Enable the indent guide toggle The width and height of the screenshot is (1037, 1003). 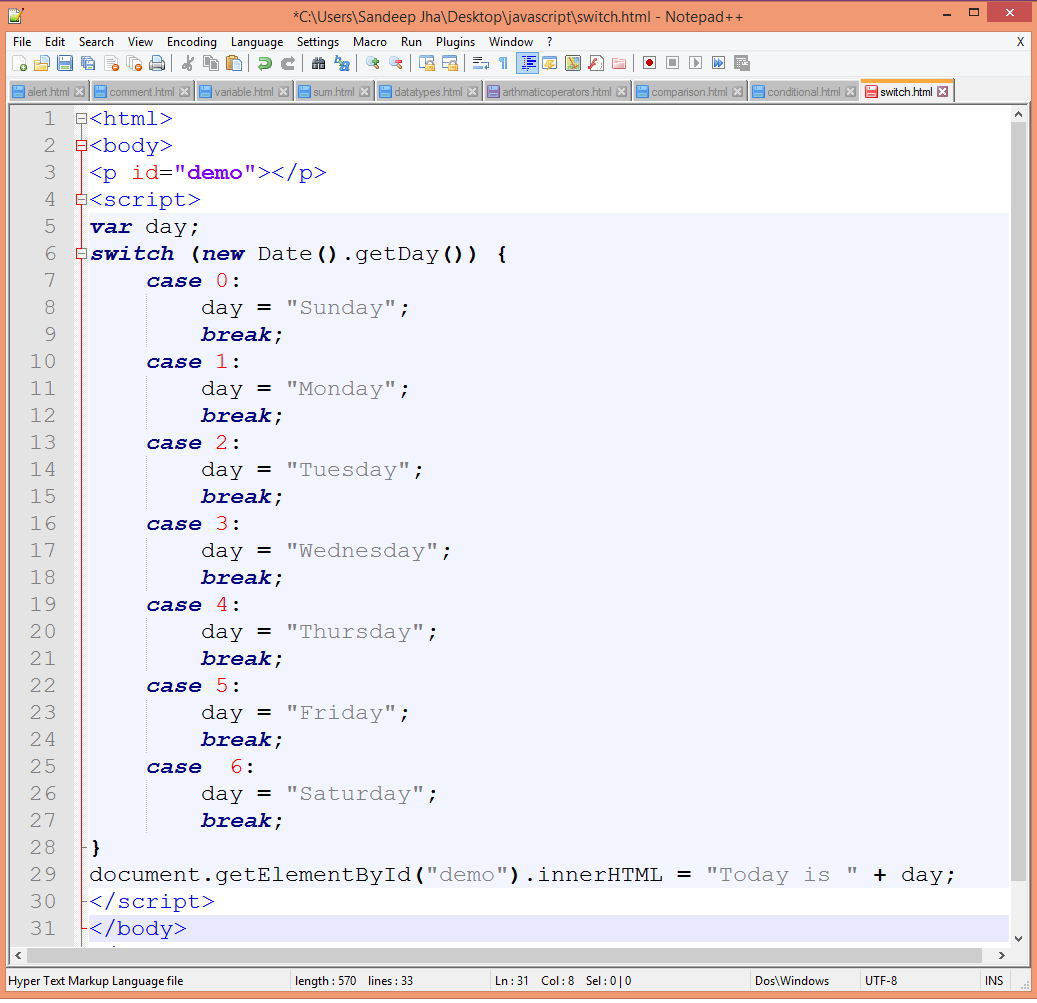pyautogui.click(x=528, y=63)
